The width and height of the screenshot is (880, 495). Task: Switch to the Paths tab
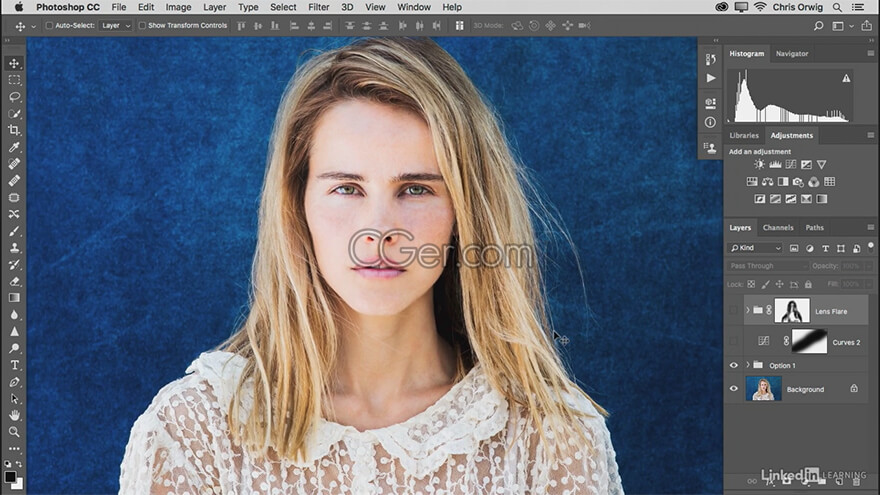coord(814,227)
